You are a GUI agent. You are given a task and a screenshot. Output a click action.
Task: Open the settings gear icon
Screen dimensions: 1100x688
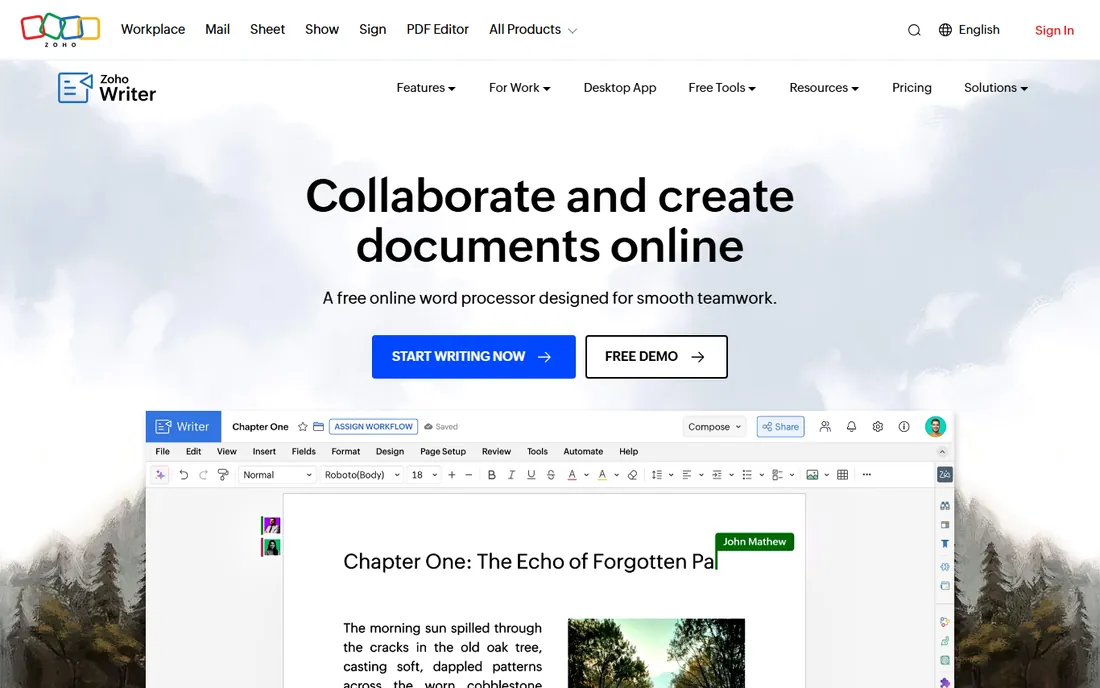click(878, 426)
